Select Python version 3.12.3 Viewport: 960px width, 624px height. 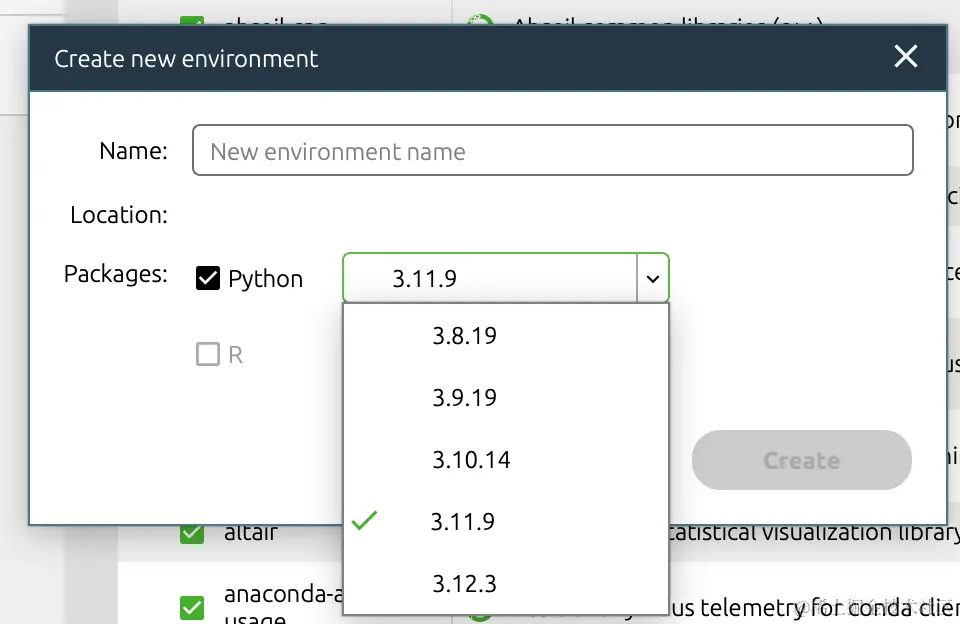pyautogui.click(x=464, y=583)
